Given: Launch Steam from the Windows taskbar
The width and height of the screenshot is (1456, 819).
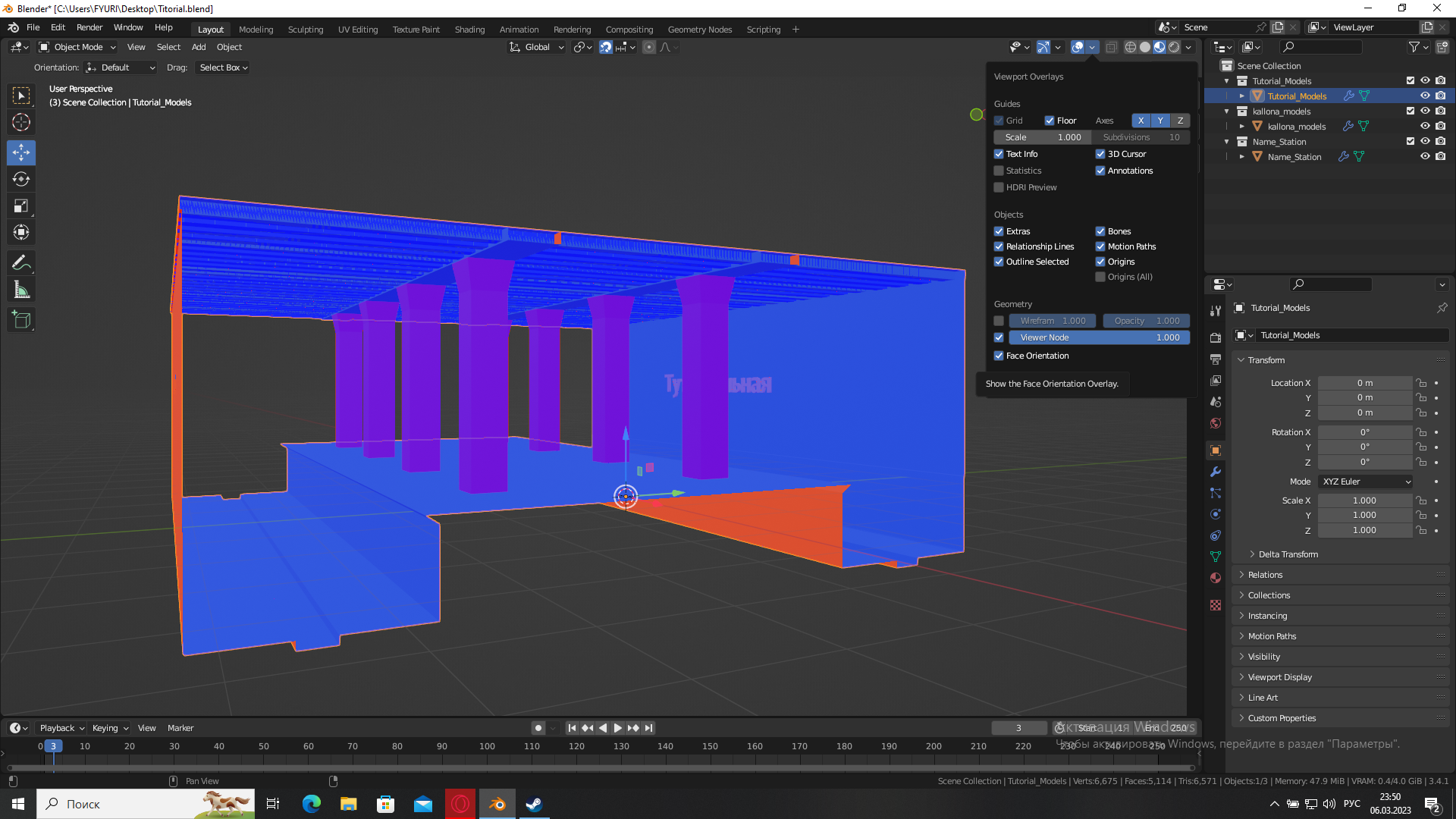Looking at the screenshot, I should (534, 804).
